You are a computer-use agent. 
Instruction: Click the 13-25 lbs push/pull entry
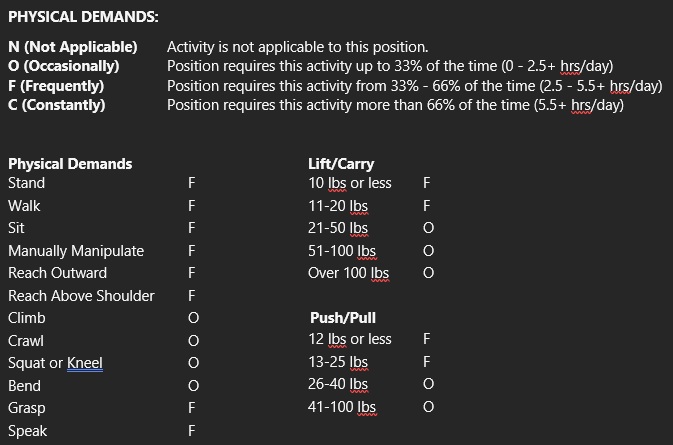[338, 362]
